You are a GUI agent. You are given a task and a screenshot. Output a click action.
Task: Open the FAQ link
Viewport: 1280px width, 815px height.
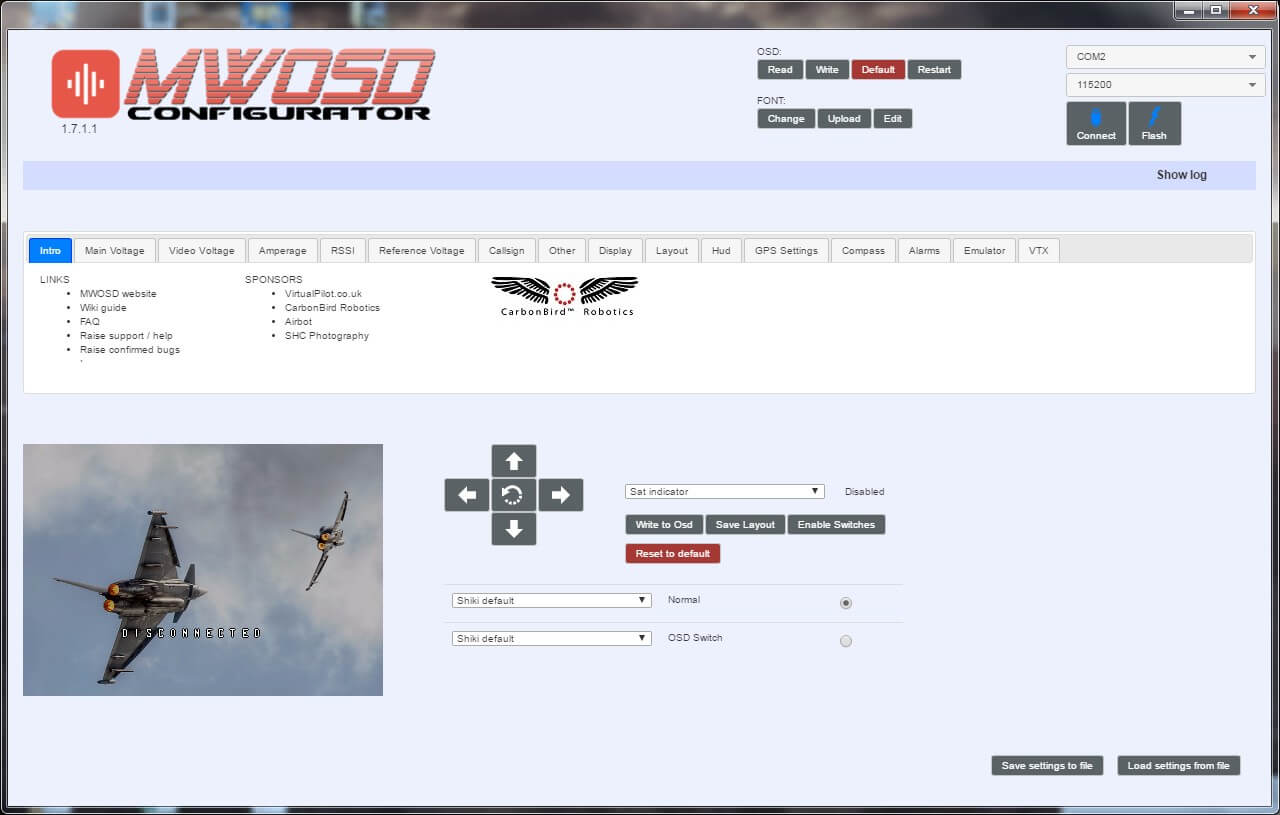coord(90,322)
